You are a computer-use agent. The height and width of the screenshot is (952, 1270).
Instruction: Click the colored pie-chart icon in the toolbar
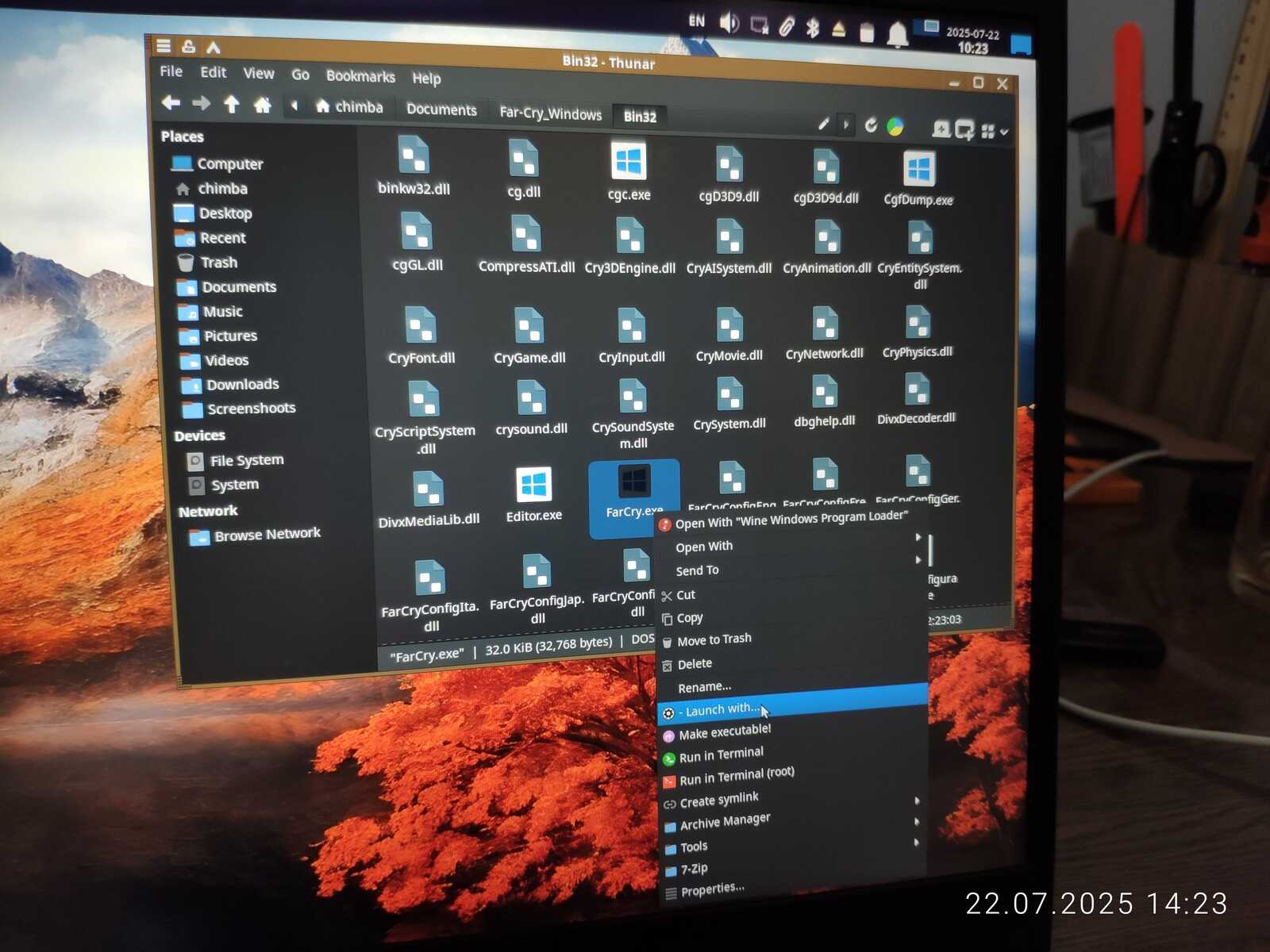[895, 126]
